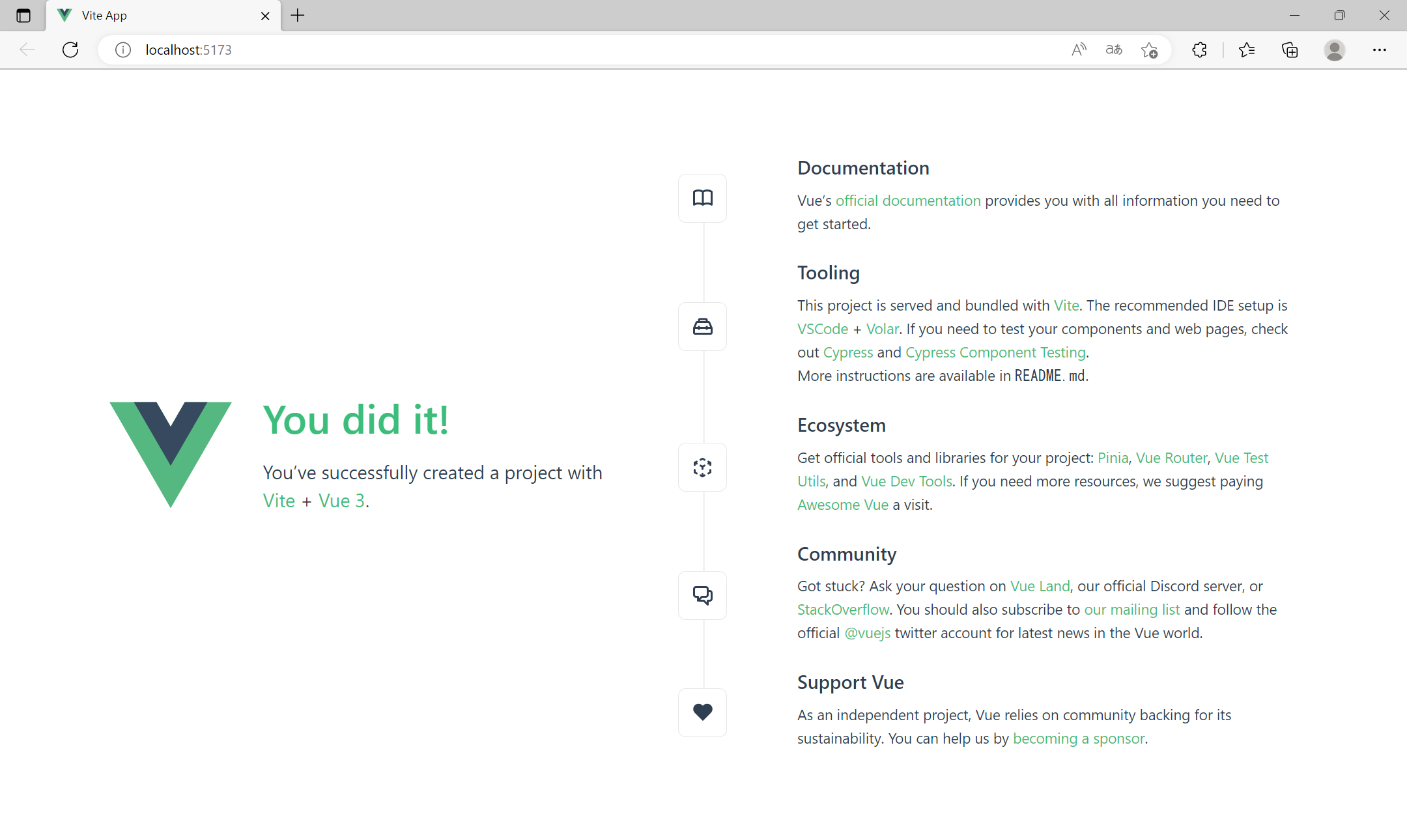Click the Support Vue heading

pos(851,682)
